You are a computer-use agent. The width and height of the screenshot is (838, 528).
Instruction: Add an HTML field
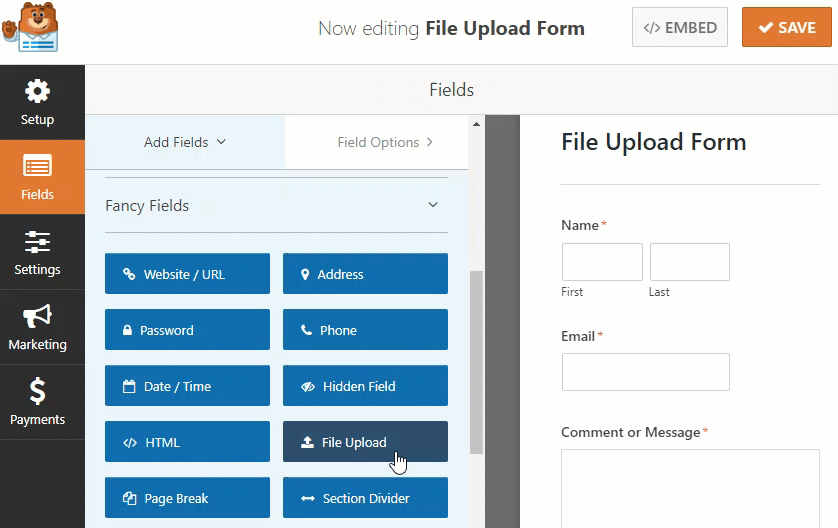coord(188,442)
